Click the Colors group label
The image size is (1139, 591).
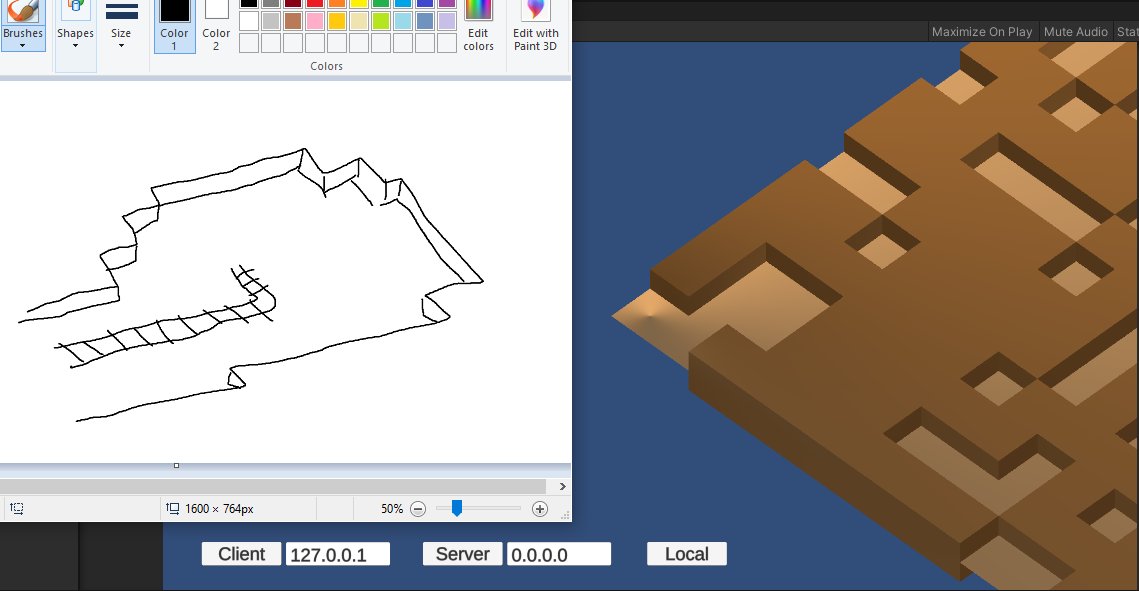(x=326, y=66)
